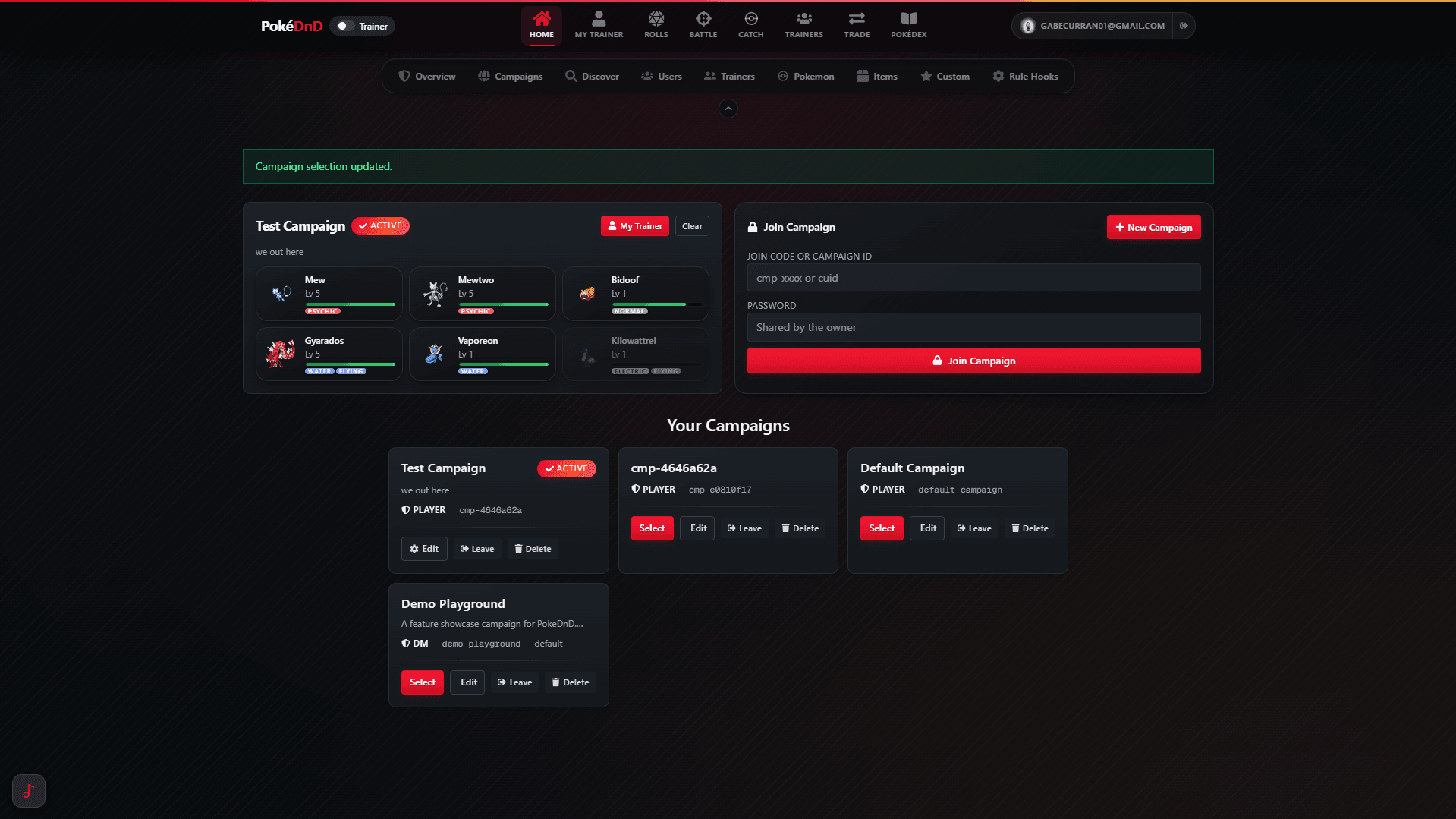Image resolution: width=1456 pixels, height=819 pixels.
Task: Click the FLYING type tag on Gyarados
Action: point(351,371)
